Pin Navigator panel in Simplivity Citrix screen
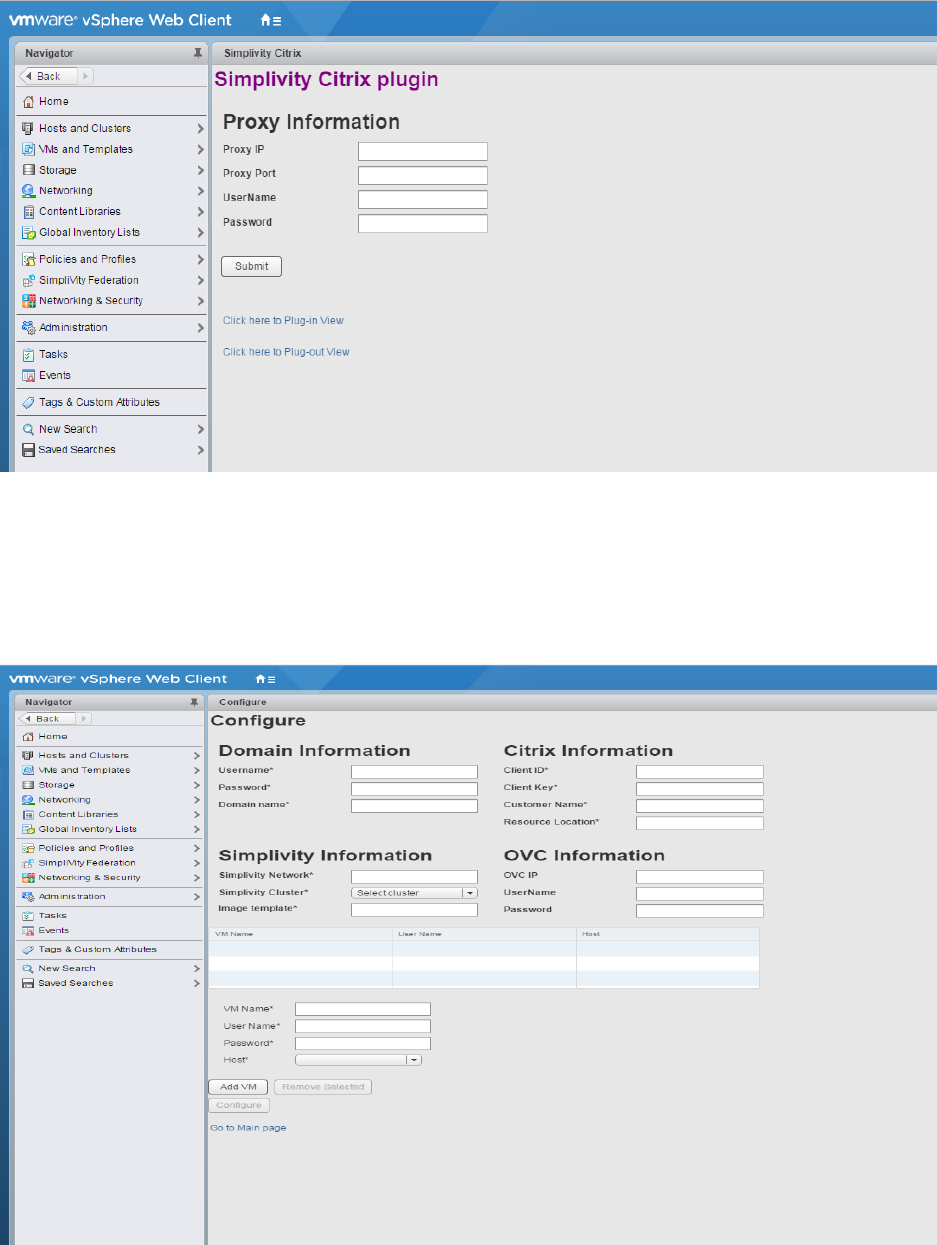The image size is (937, 1245). click(x=197, y=53)
